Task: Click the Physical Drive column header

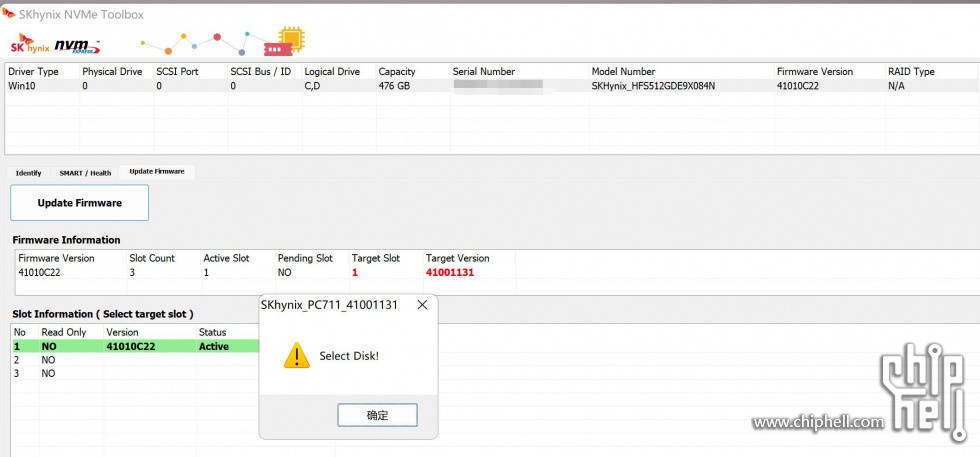Action: 112,71
